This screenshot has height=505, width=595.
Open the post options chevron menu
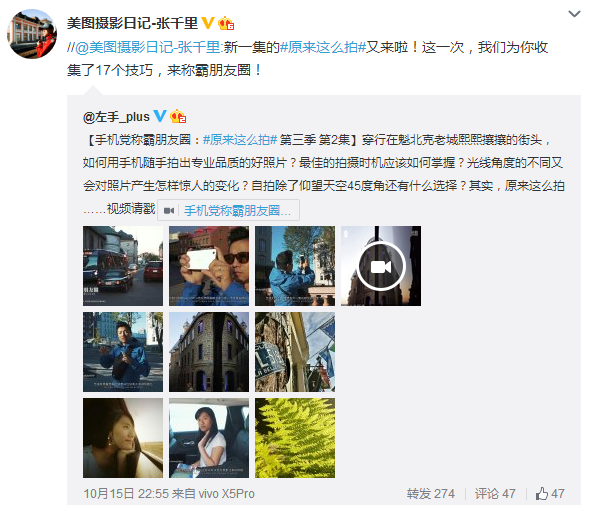click(x=574, y=14)
